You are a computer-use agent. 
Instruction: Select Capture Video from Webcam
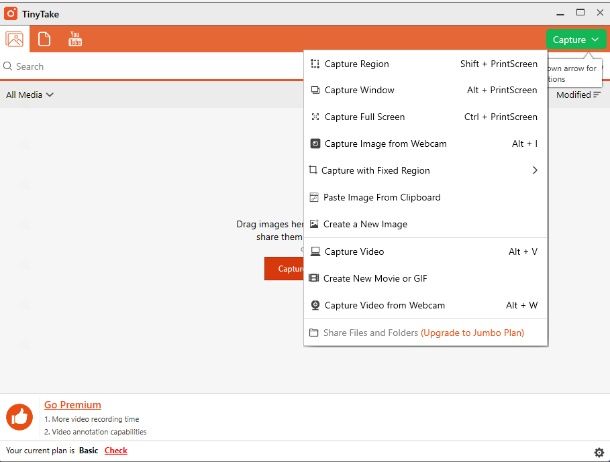[x=426, y=305]
